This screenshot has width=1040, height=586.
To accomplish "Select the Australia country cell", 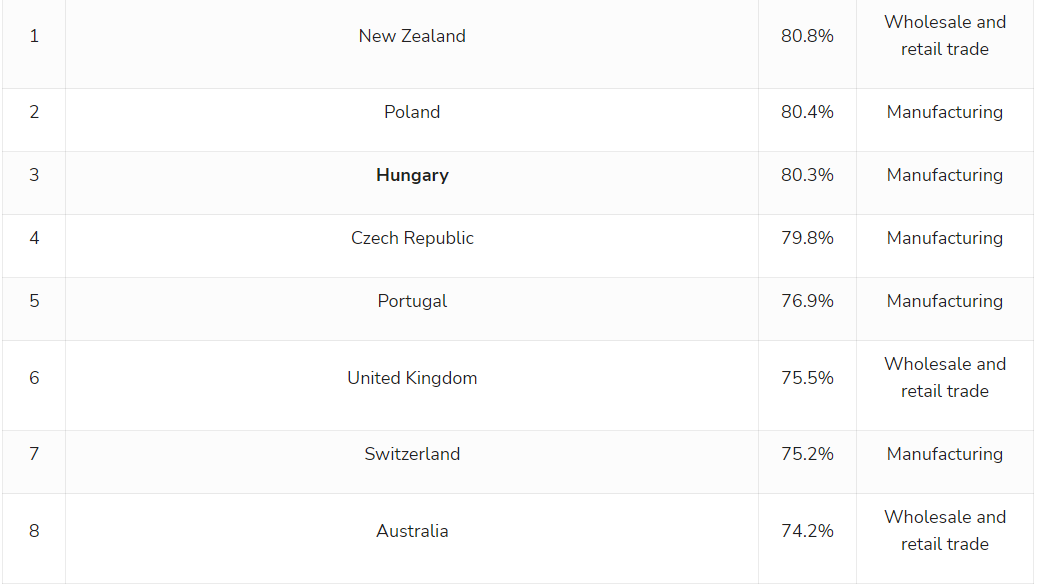I will click(412, 531).
